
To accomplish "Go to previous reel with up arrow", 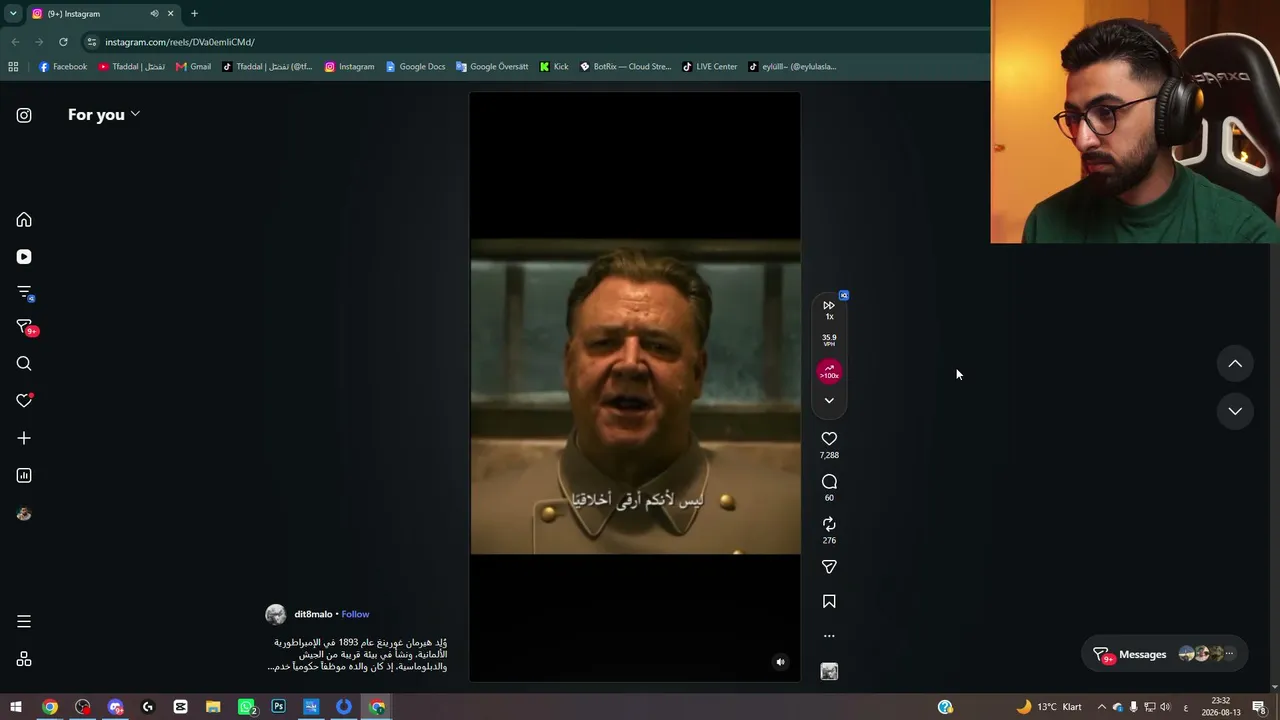I will tap(1235, 364).
